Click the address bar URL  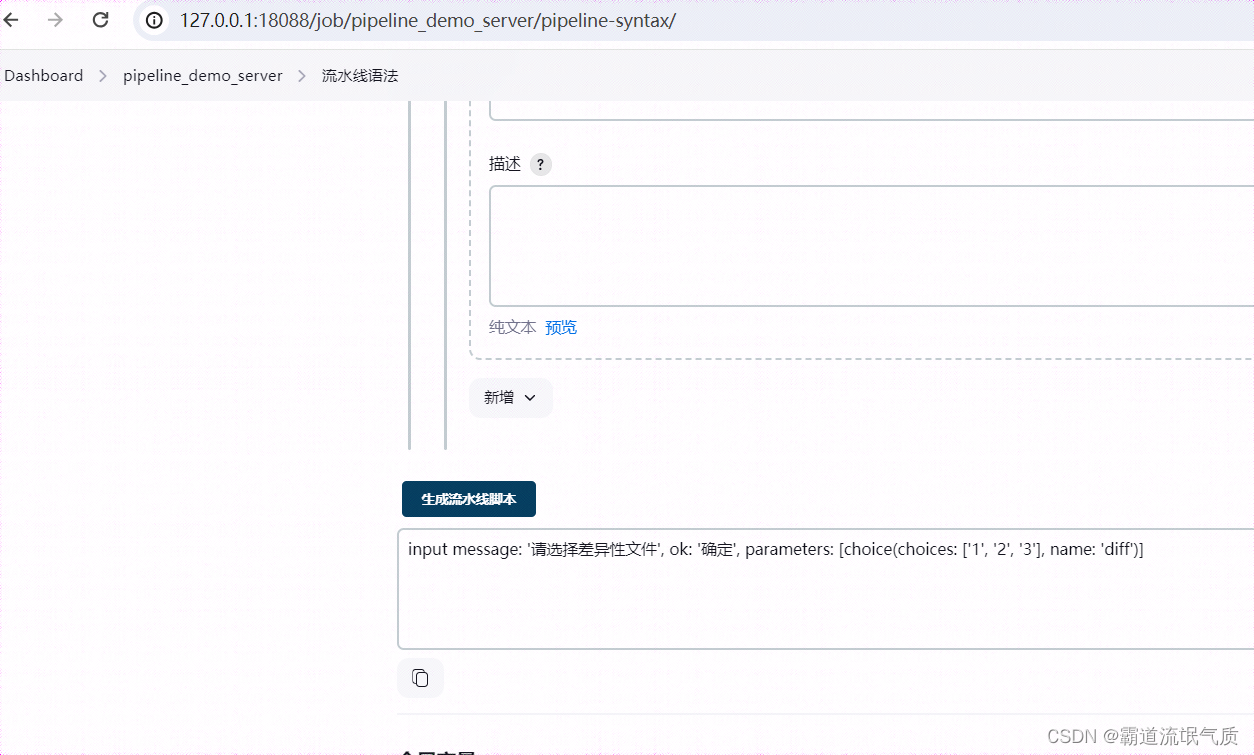pyautogui.click(x=428, y=20)
